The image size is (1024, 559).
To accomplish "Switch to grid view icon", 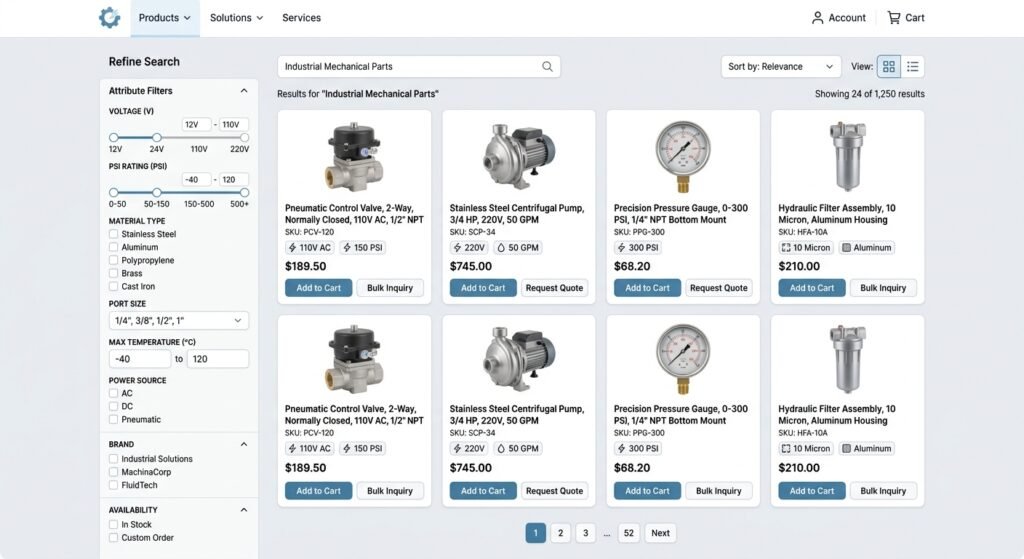I will point(889,67).
